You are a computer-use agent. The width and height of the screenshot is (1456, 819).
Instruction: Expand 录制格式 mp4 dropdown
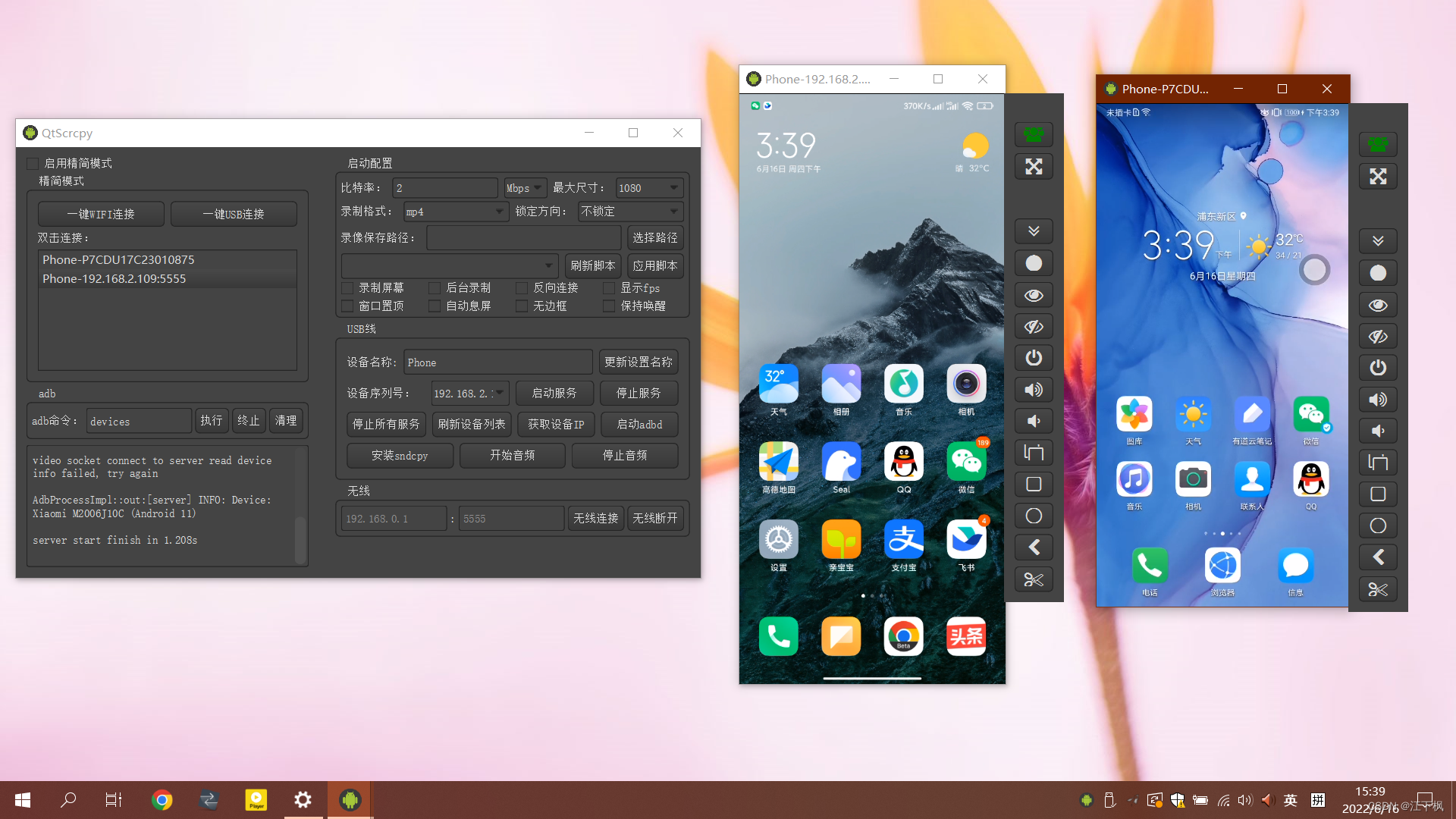(497, 211)
